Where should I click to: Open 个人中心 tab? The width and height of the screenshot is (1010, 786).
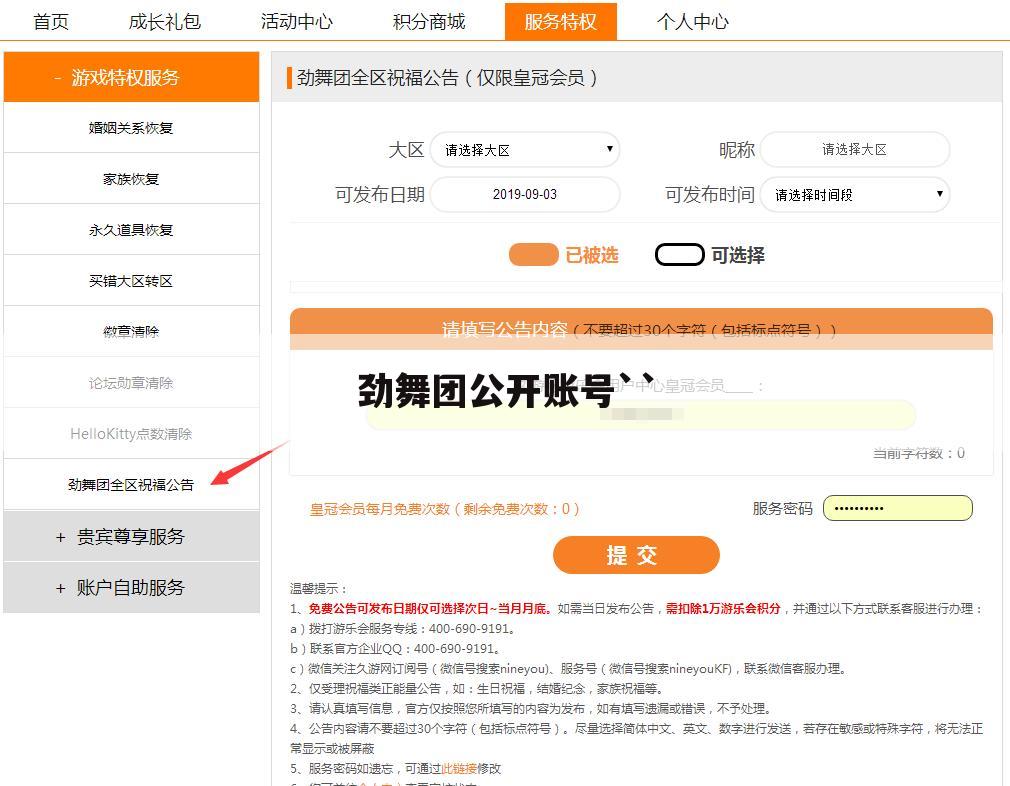click(692, 21)
